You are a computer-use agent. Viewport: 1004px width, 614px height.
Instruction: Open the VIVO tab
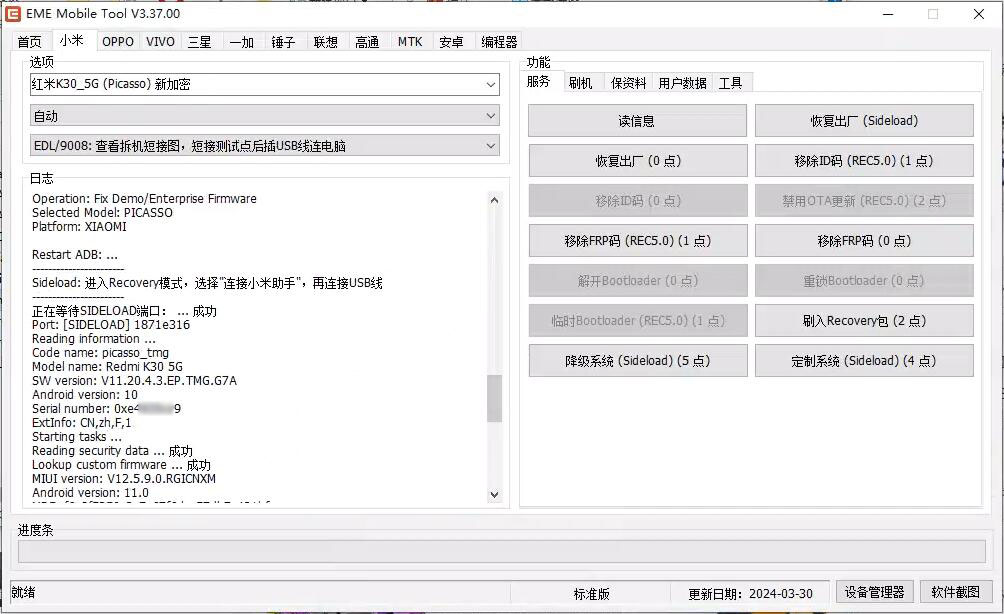coord(160,42)
